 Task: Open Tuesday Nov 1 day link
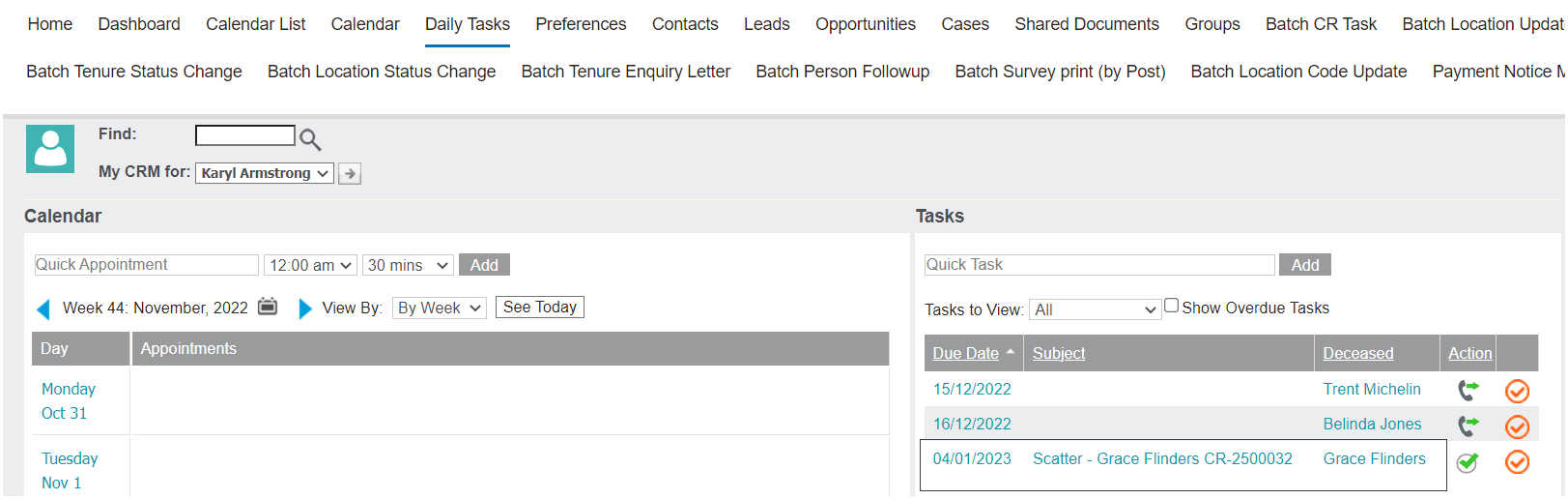[70, 471]
